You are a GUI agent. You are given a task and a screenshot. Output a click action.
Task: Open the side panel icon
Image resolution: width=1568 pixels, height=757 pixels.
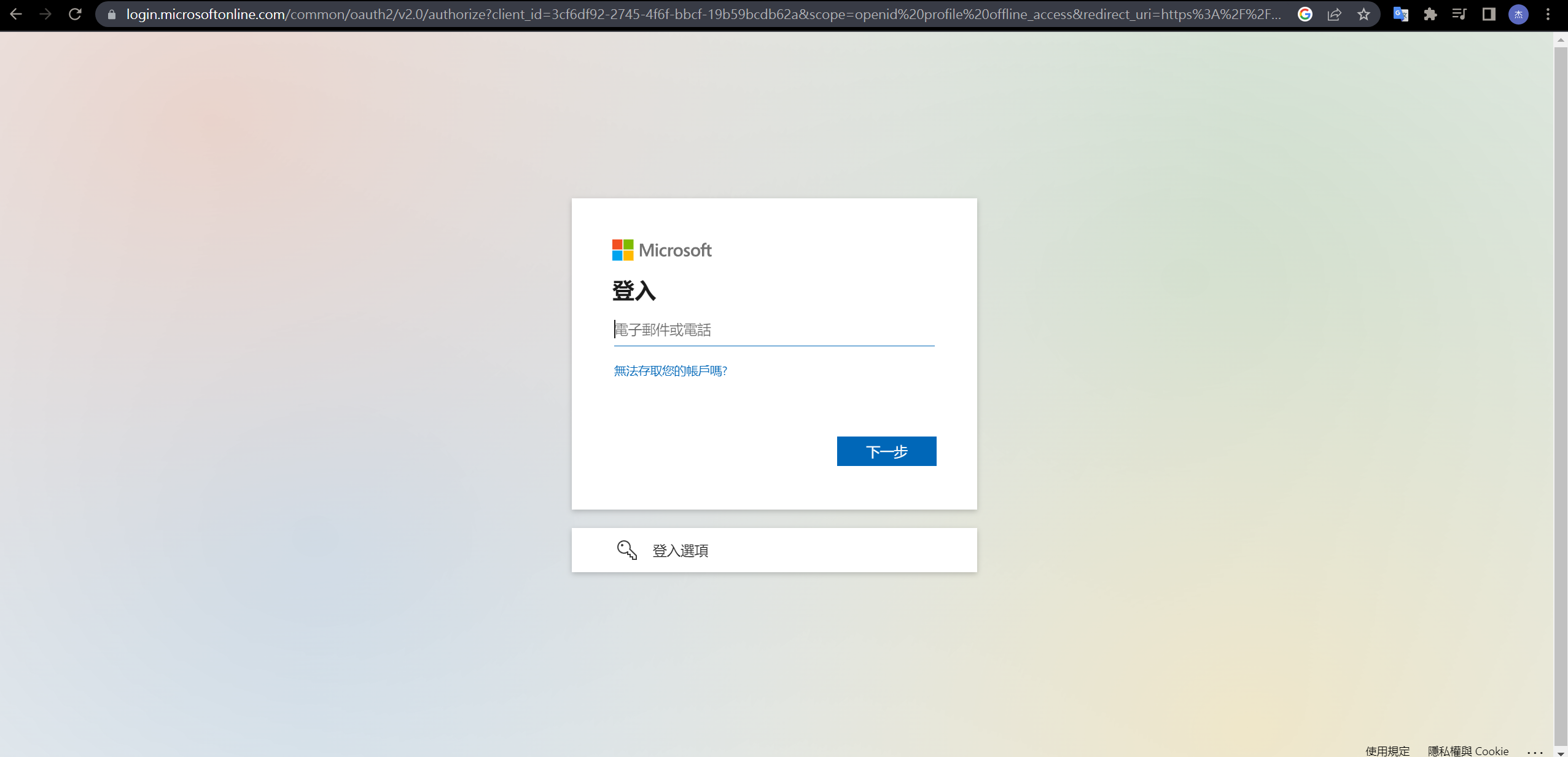(x=1489, y=14)
